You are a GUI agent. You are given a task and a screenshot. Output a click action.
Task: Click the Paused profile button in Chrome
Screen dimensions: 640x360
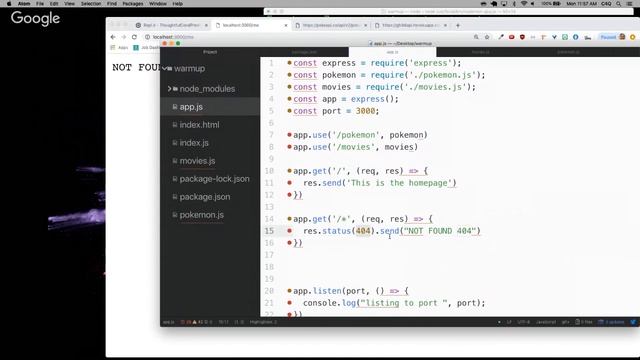(612, 37)
